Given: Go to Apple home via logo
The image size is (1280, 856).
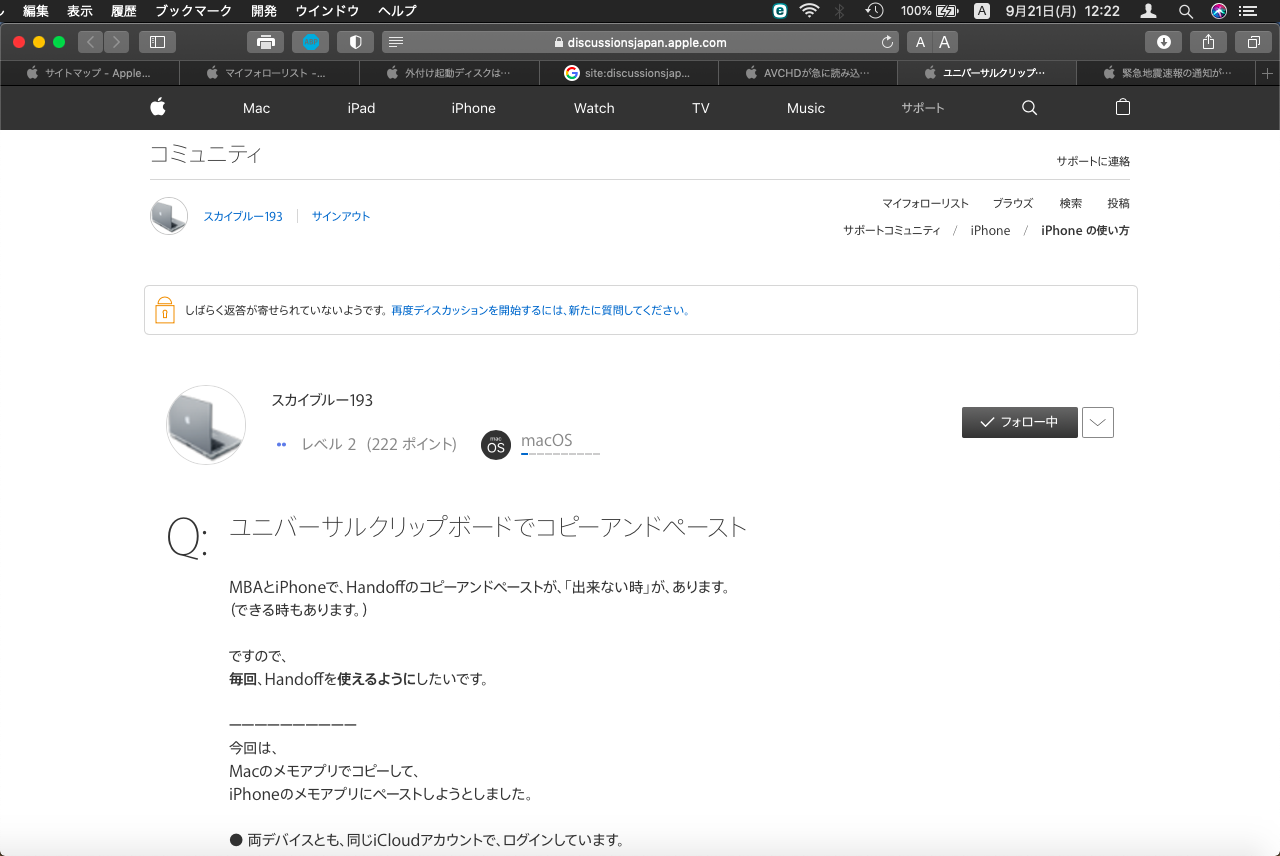Looking at the screenshot, I should coord(158,108).
